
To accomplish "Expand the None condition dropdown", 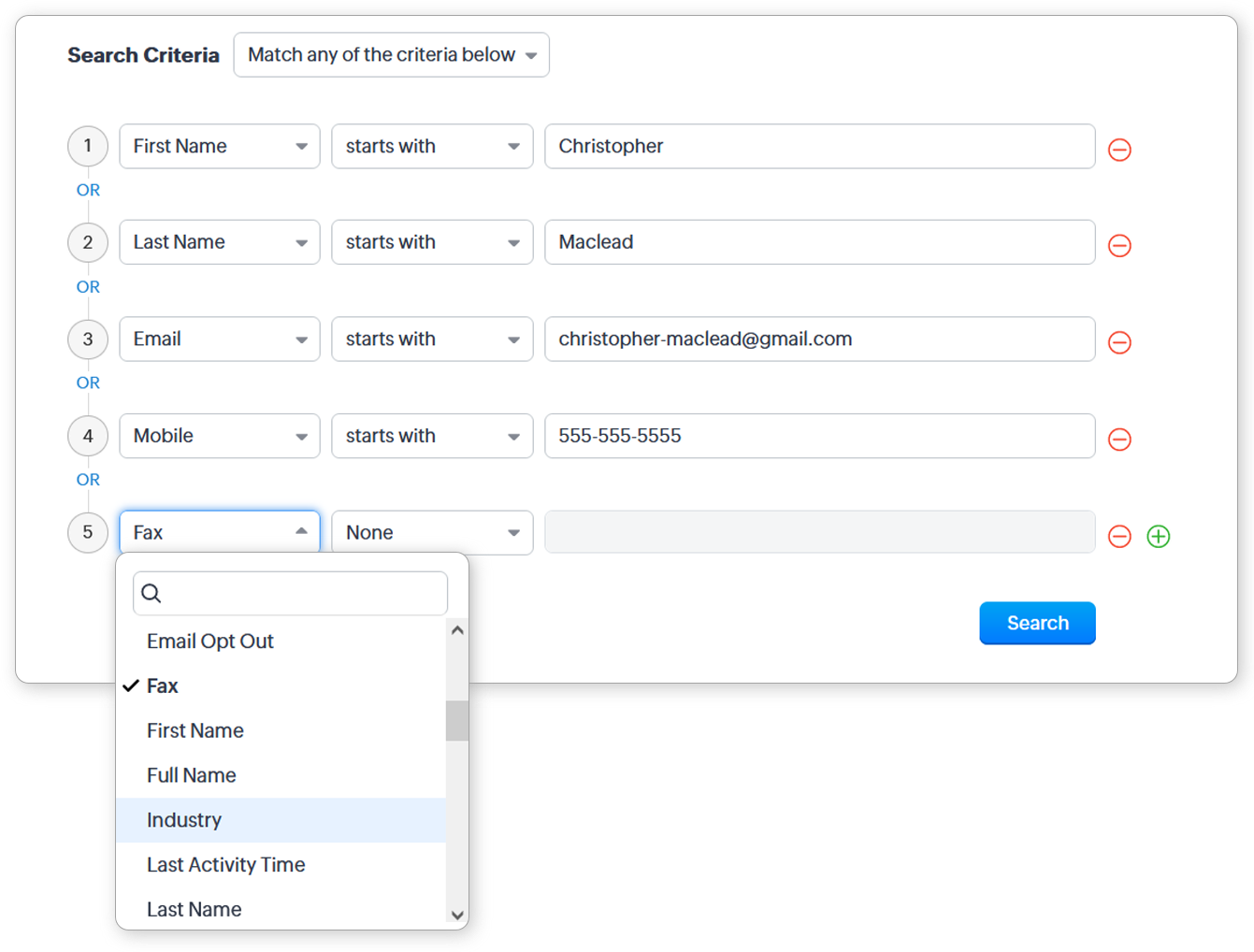I will [x=432, y=533].
